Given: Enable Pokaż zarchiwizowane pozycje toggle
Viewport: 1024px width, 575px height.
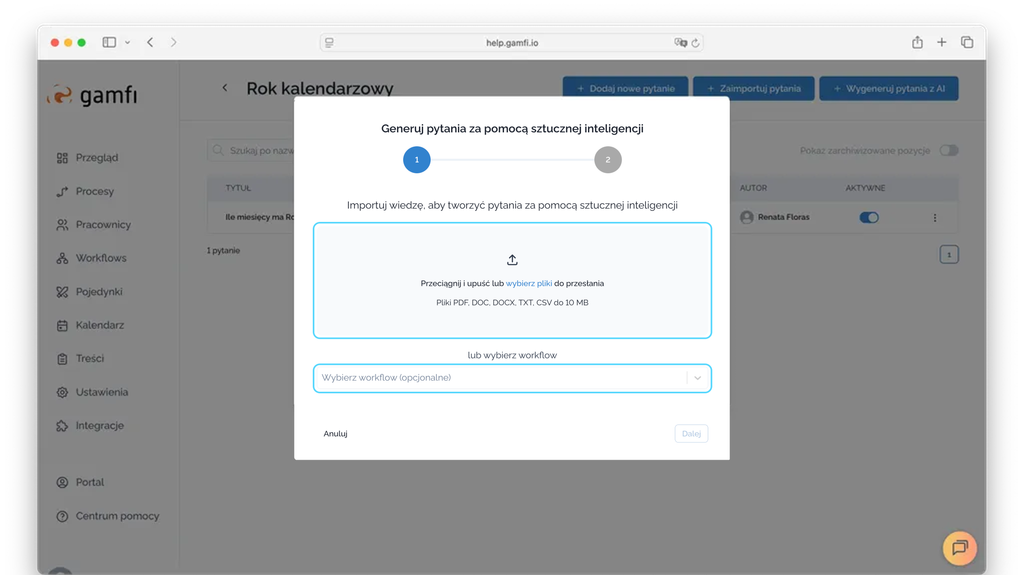Looking at the screenshot, I should [x=948, y=151].
